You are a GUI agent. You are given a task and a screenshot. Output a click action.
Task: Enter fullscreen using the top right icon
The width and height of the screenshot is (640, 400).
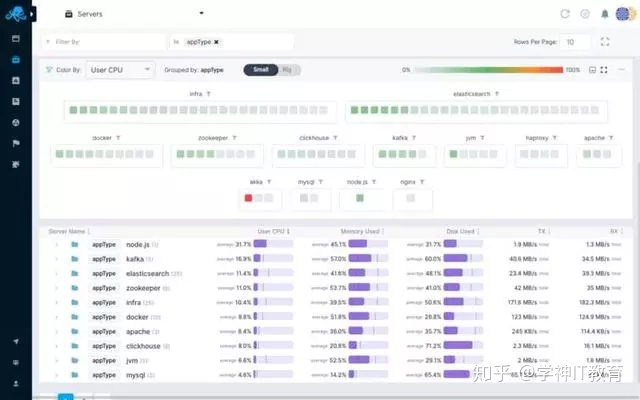(x=605, y=42)
